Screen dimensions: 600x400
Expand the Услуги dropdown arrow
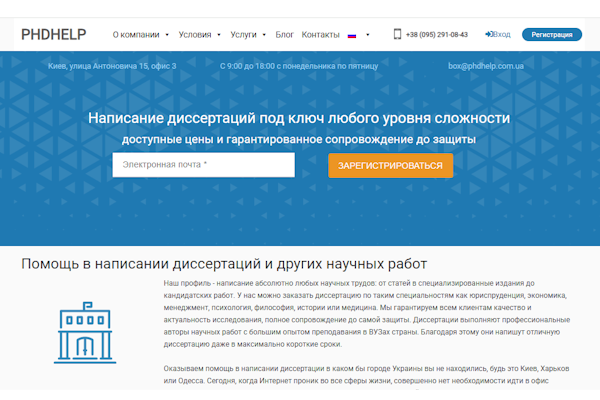[x=264, y=35]
